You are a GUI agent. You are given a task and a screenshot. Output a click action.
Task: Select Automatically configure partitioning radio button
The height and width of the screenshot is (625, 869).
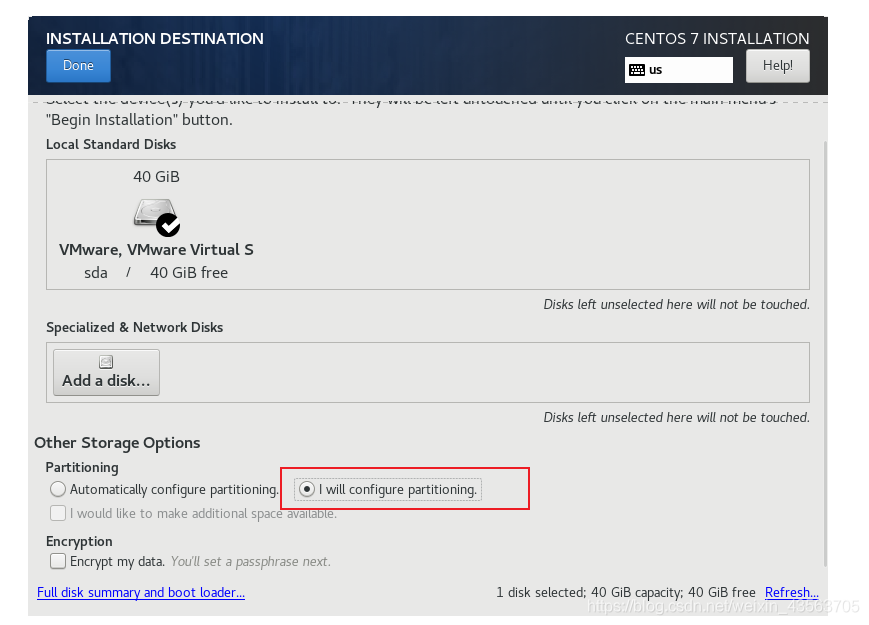pos(58,489)
